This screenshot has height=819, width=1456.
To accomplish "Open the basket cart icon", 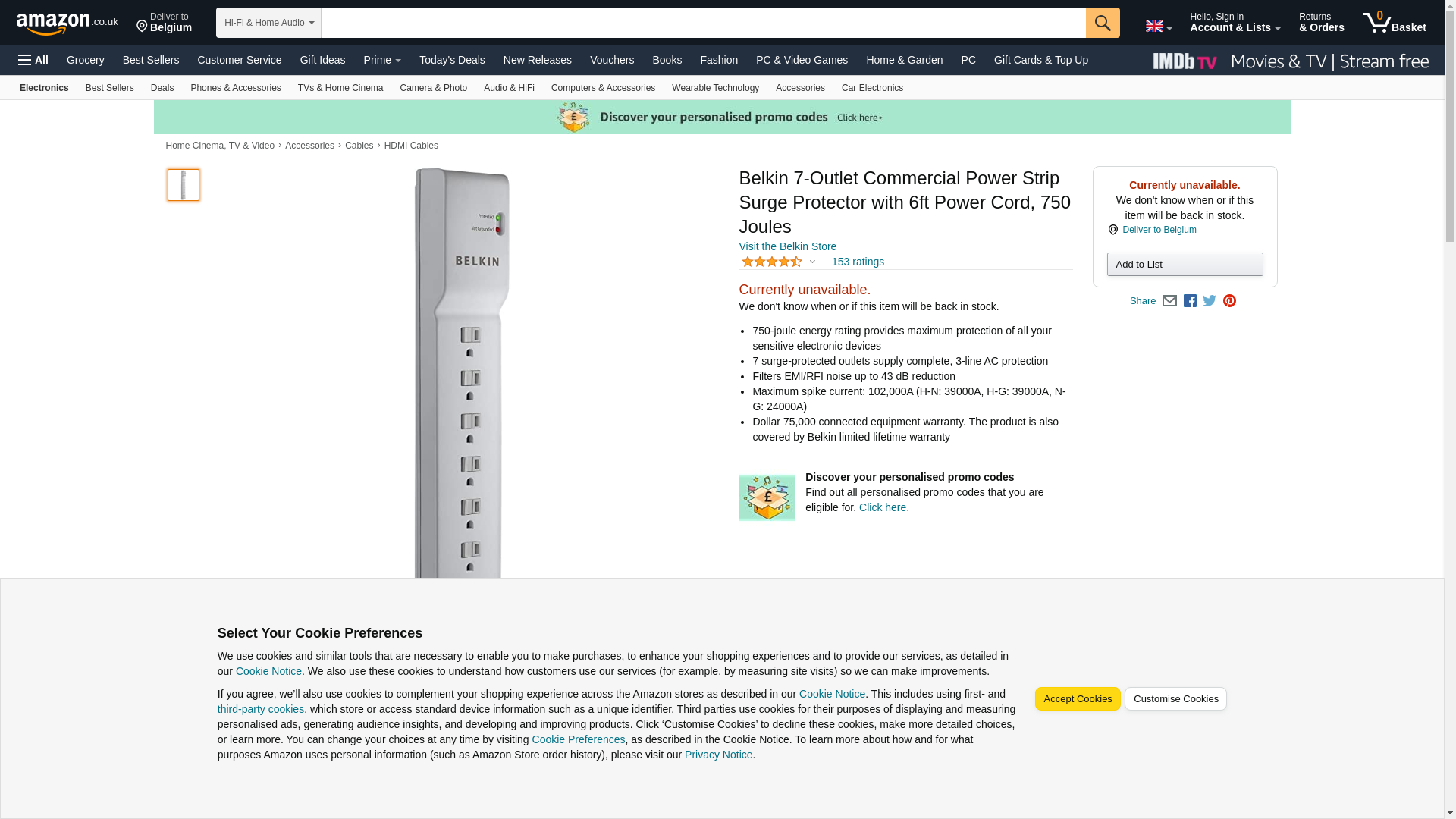I will [1394, 23].
